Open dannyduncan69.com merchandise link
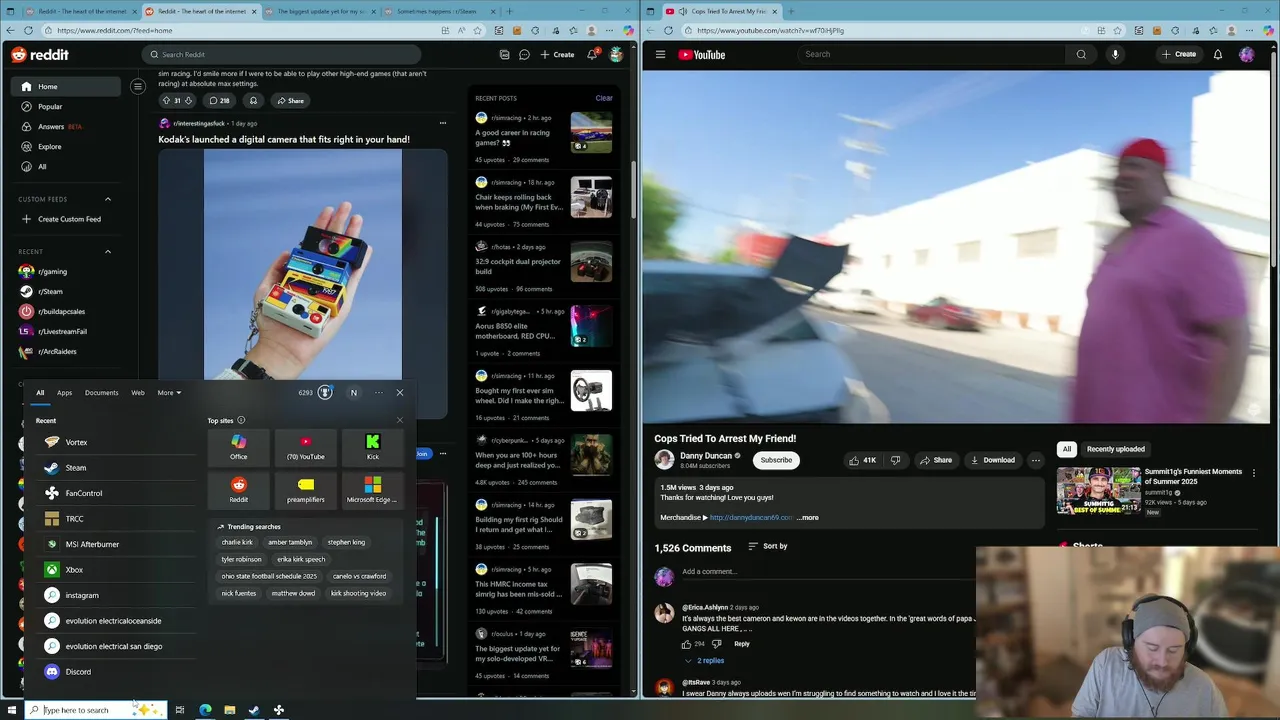Image resolution: width=1280 pixels, height=720 pixels. point(752,518)
